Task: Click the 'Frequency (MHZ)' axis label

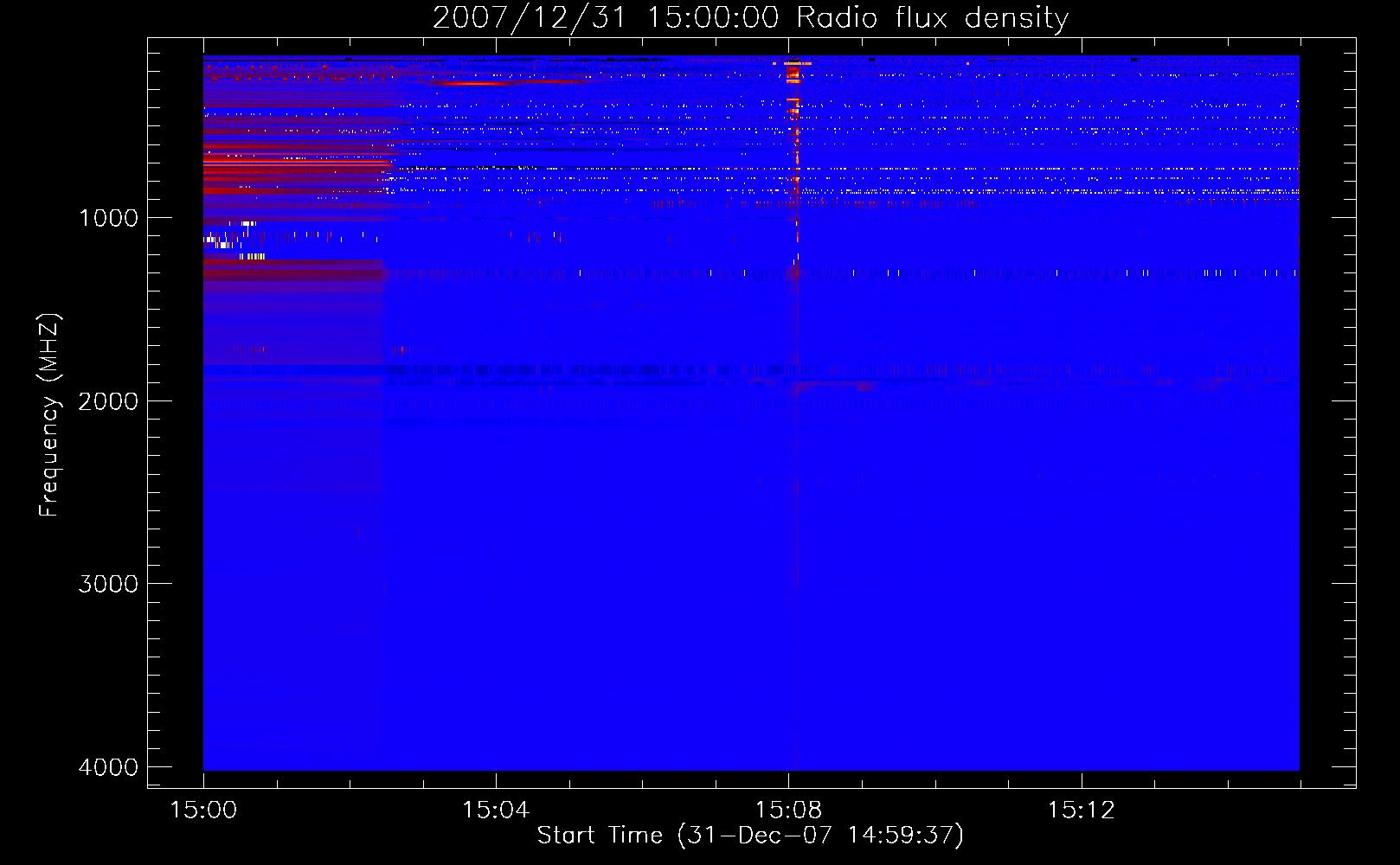Action: tap(50, 415)
